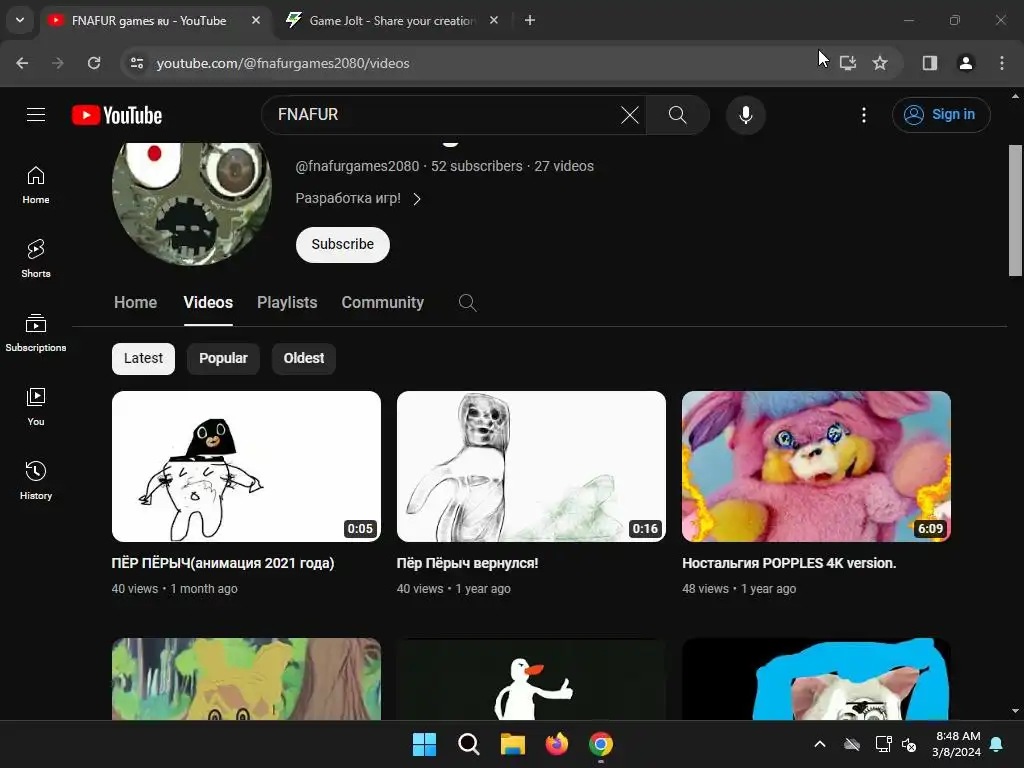Open the tray volume muted icon
The image size is (1024, 768).
click(909, 744)
